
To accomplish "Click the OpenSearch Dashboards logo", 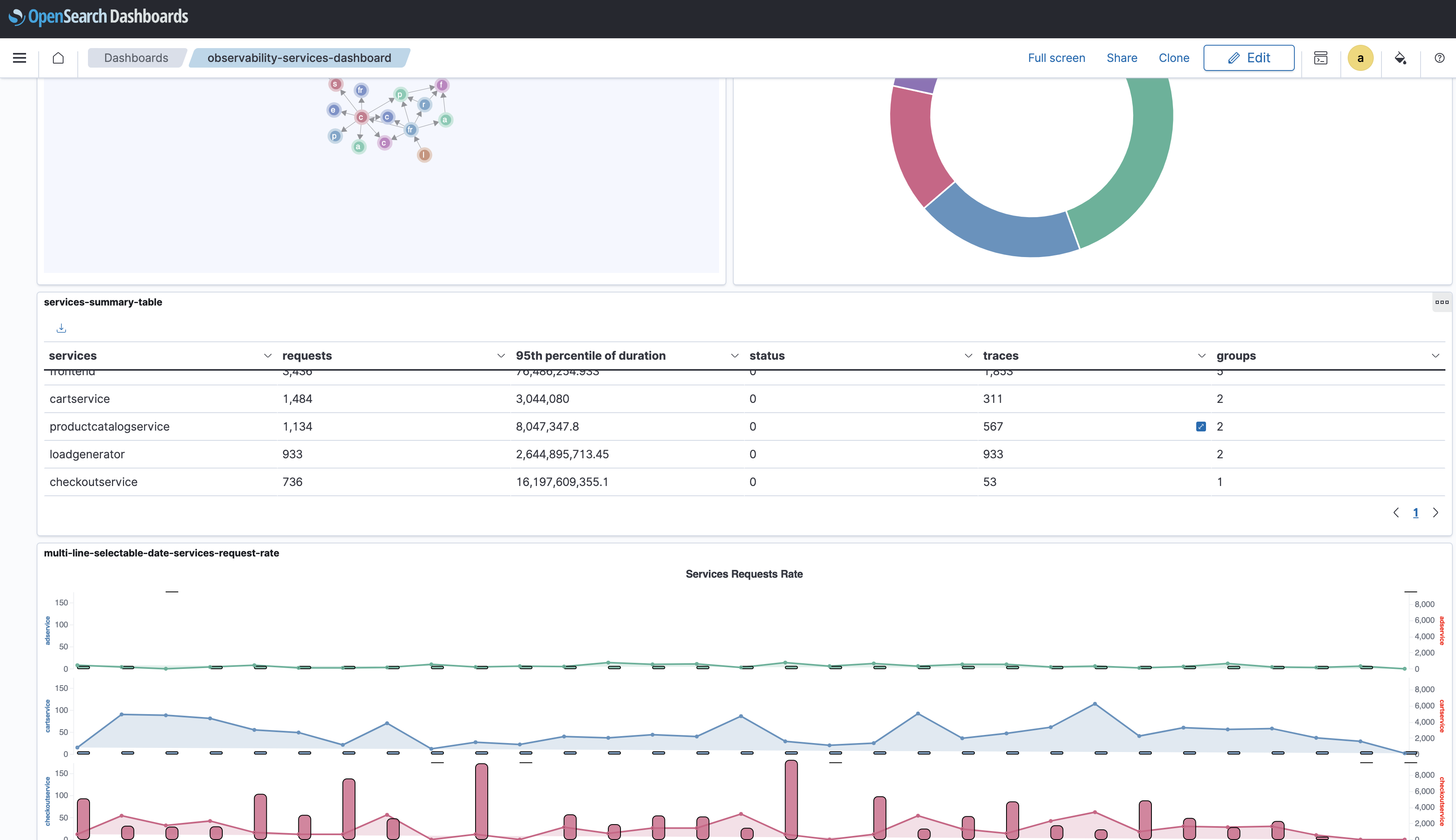I will click(99, 17).
